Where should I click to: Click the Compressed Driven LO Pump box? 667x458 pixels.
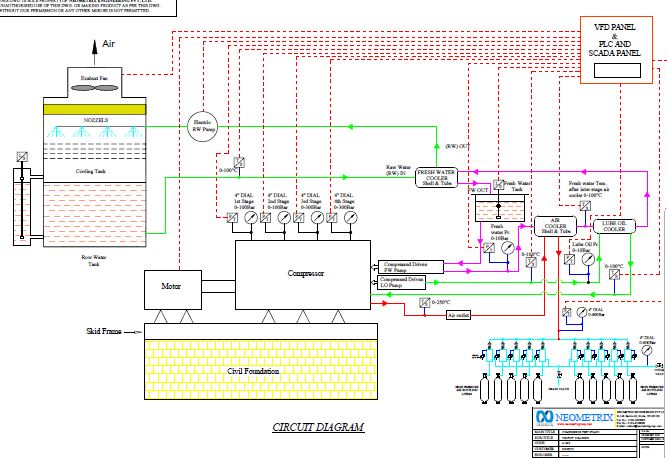(402, 282)
